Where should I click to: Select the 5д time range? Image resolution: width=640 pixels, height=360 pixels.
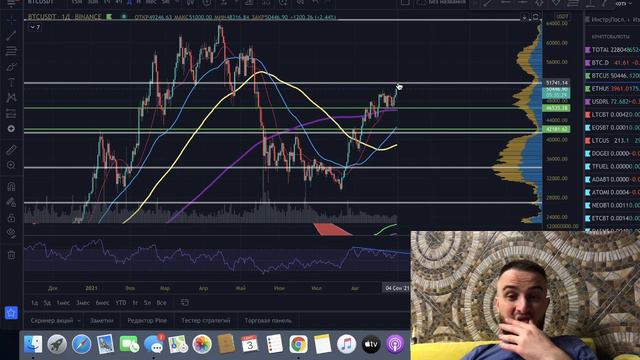[x=47, y=303]
